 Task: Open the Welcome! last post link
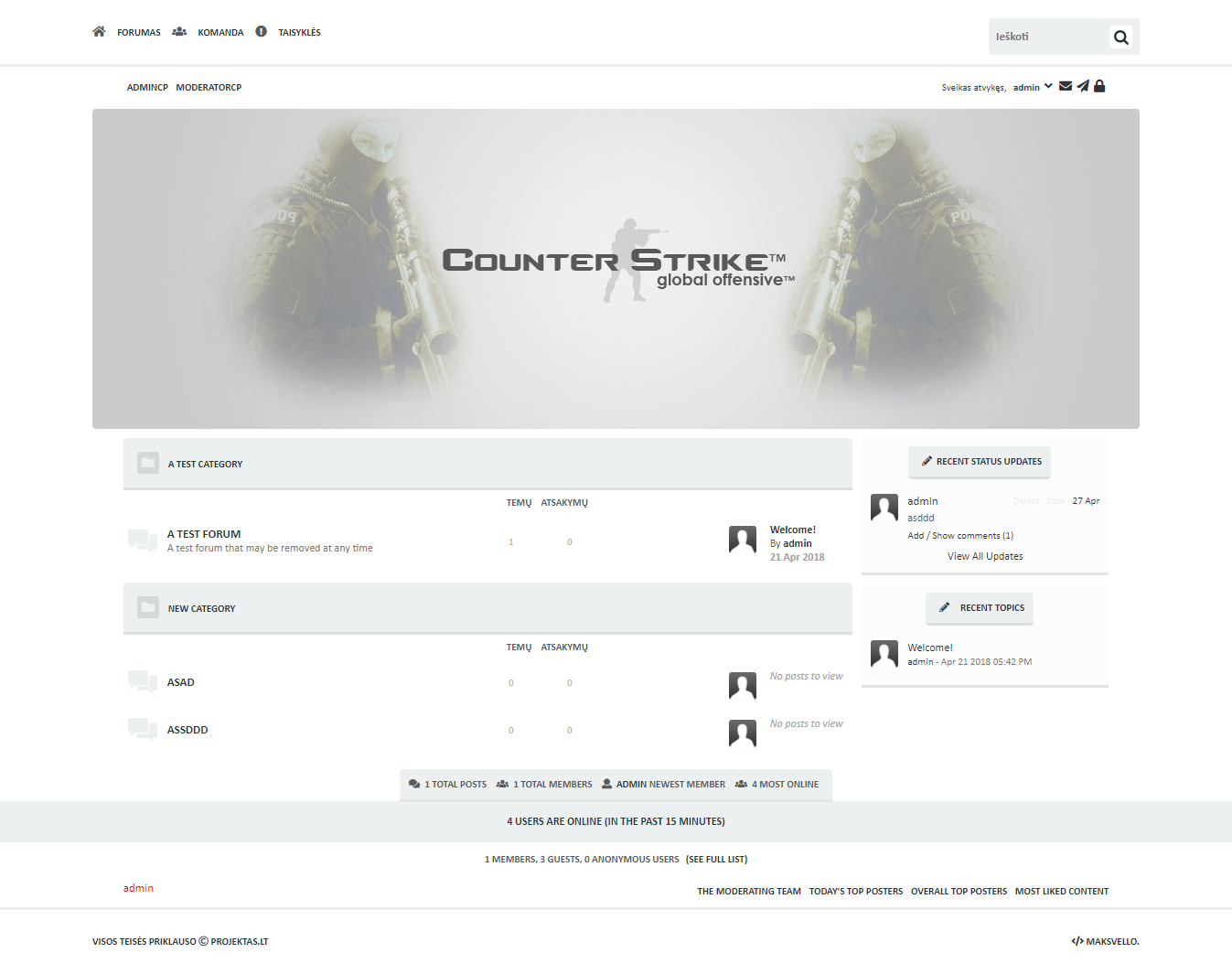pyautogui.click(x=793, y=530)
